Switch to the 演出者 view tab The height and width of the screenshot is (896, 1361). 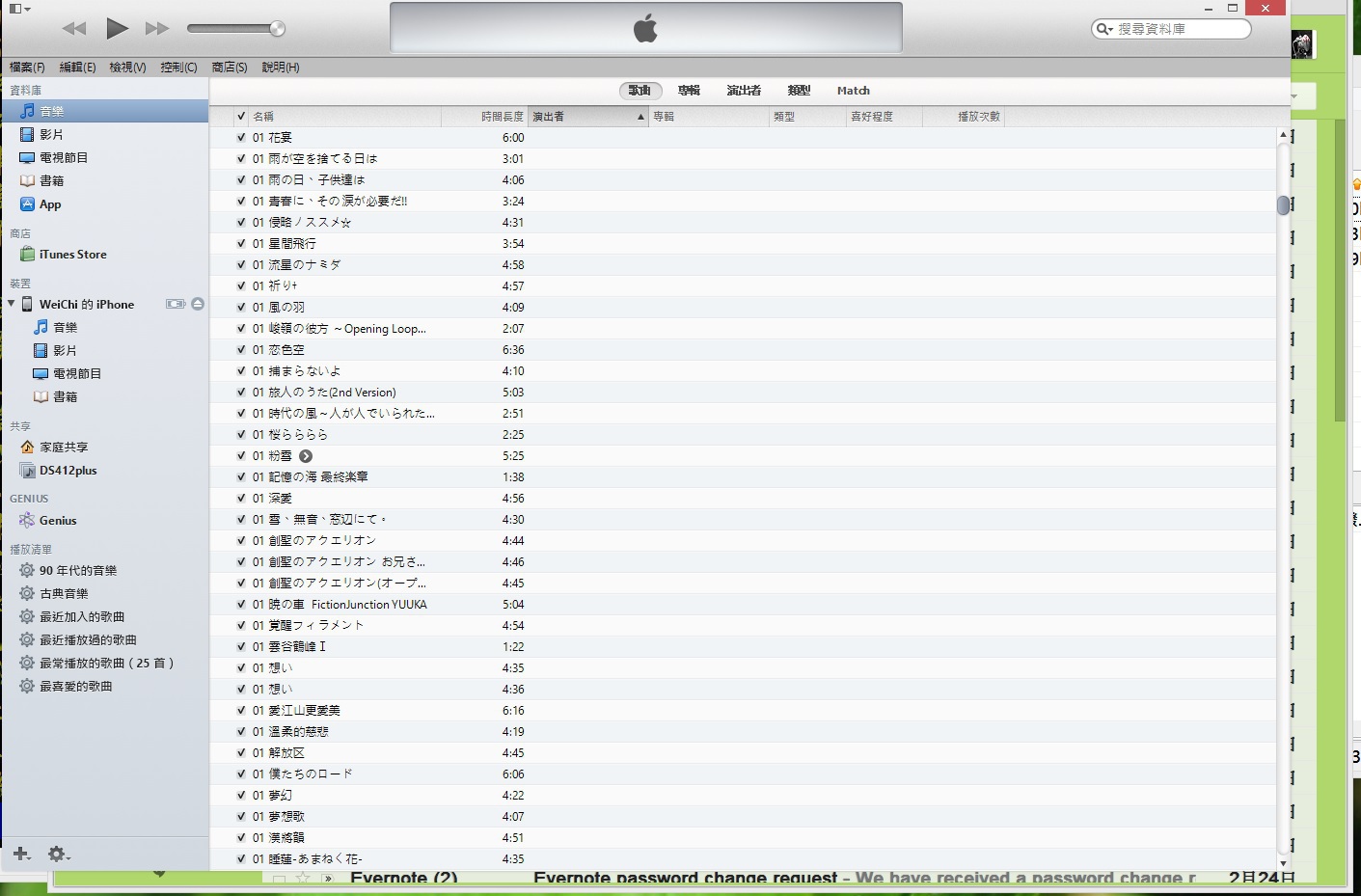744,91
